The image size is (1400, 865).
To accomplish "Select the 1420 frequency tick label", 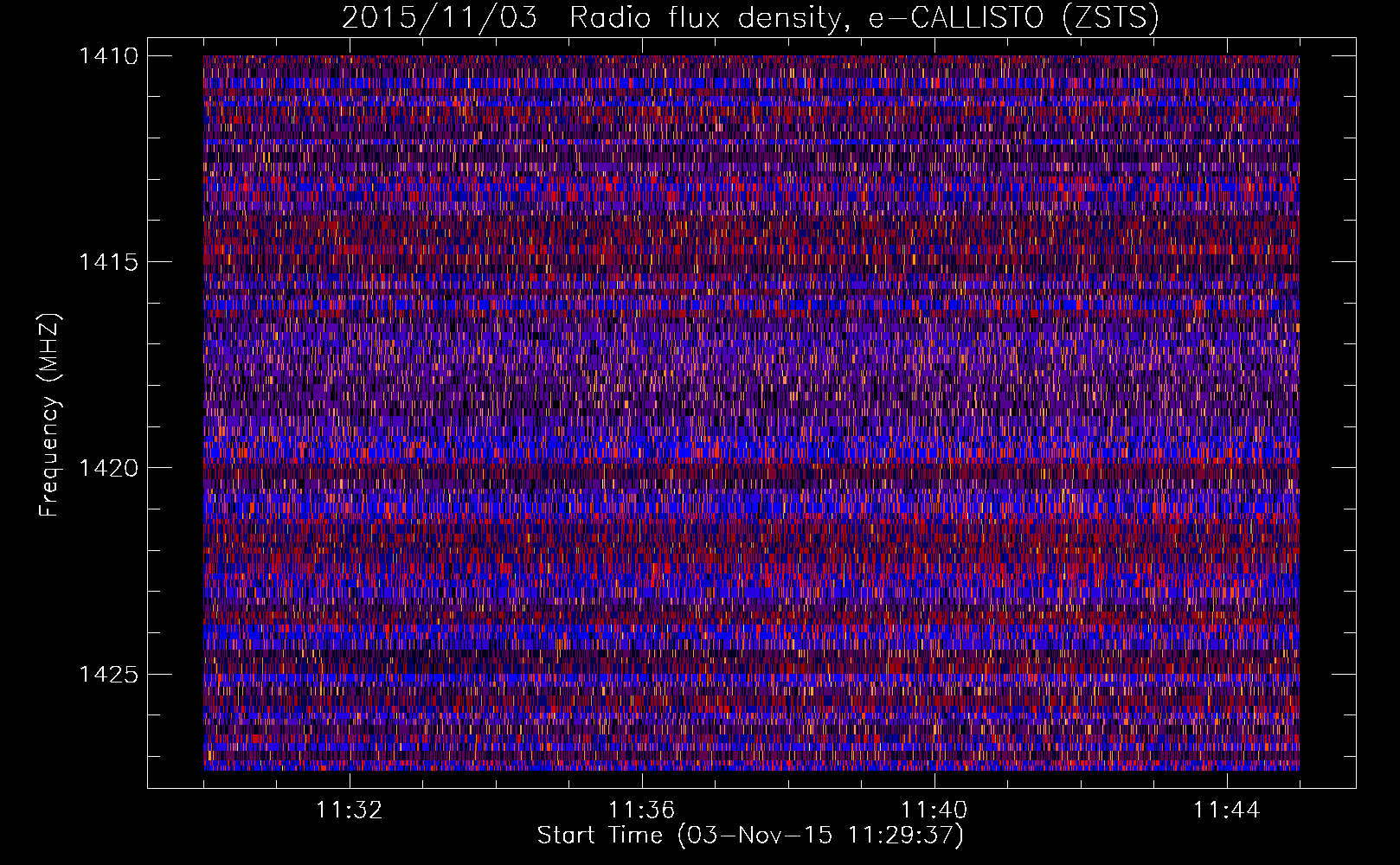I will click(x=108, y=468).
